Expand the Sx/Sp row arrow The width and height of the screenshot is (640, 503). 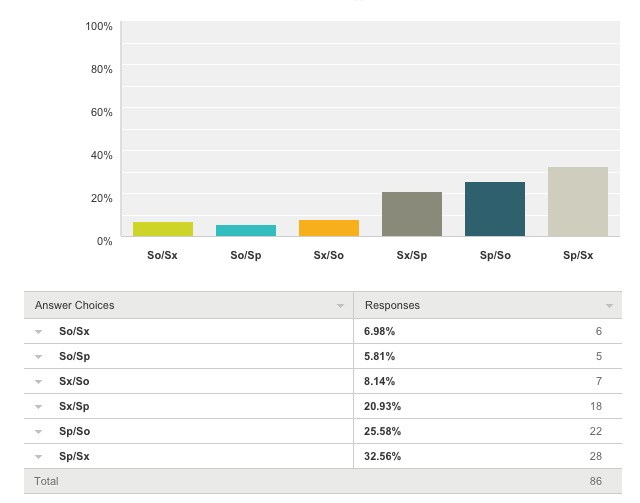point(39,406)
